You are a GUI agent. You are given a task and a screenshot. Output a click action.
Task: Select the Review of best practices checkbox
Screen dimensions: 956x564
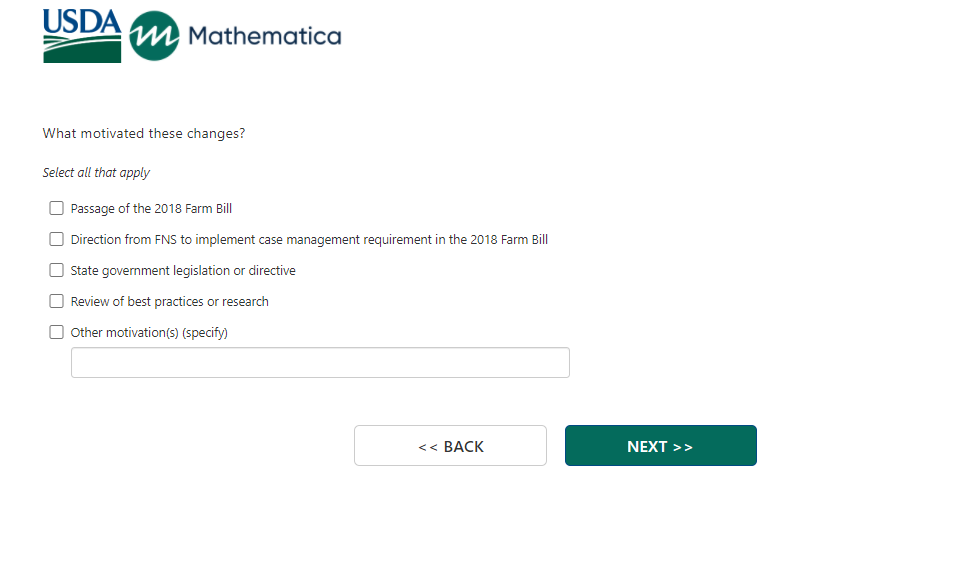(x=57, y=302)
